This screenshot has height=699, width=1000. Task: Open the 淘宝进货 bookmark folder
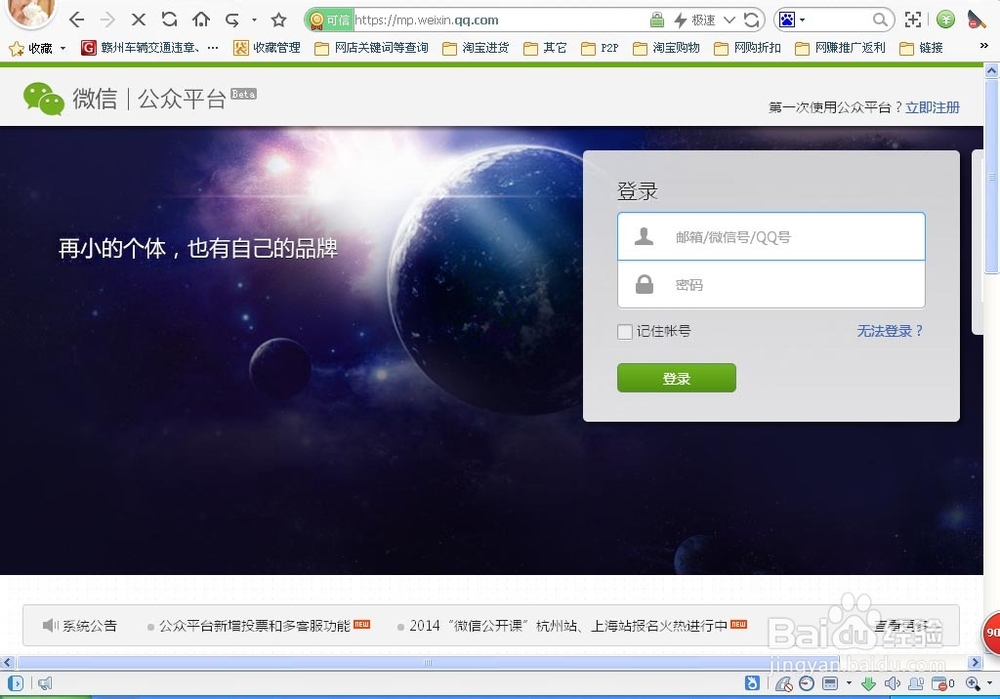tap(476, 48)
